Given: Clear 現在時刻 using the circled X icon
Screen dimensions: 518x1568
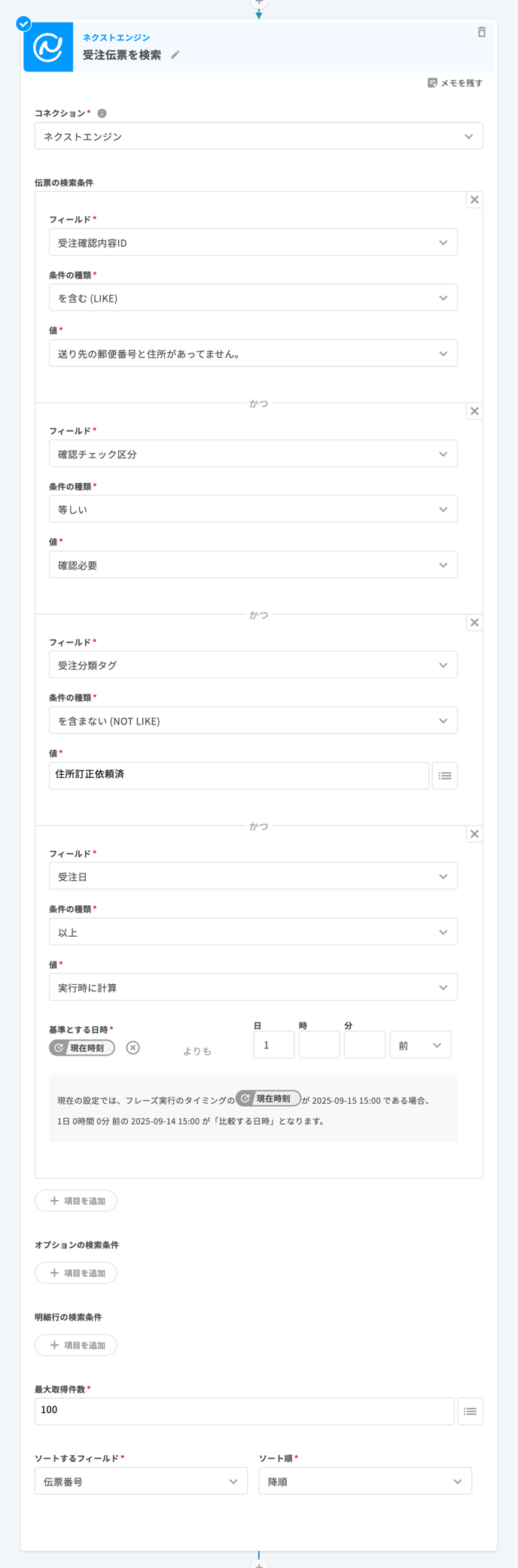Looking at the screenshot, I should [133, 1047].
